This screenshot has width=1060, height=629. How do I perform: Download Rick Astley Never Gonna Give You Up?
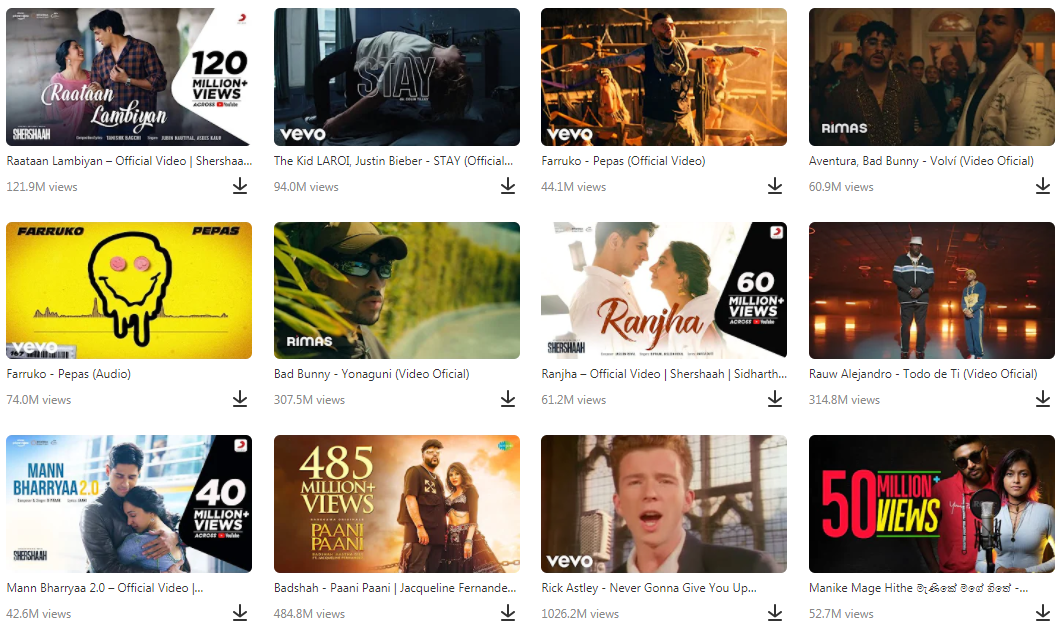click(775, 612)
